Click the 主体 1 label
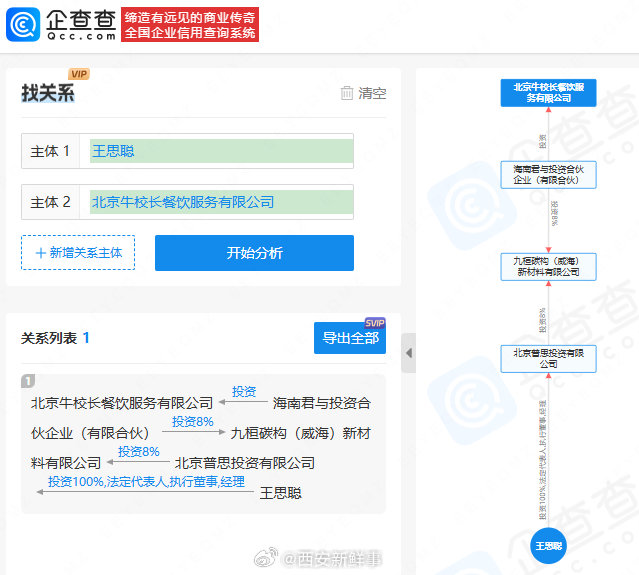The height and width of the screenshot is (575, 639). click(50, 151)
